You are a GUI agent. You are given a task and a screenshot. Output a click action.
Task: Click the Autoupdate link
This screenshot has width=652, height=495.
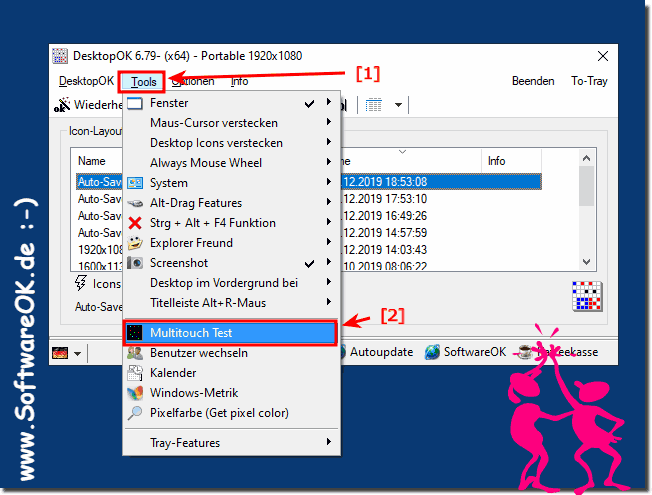coord(381,352)
